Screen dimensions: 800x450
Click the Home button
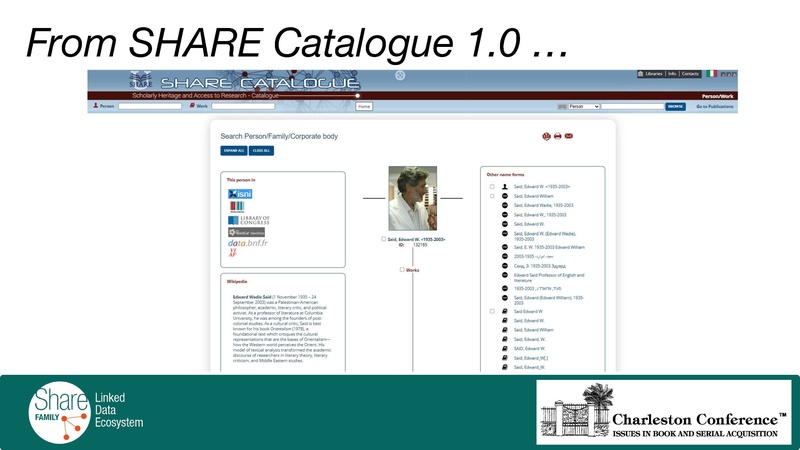(364, 106)
